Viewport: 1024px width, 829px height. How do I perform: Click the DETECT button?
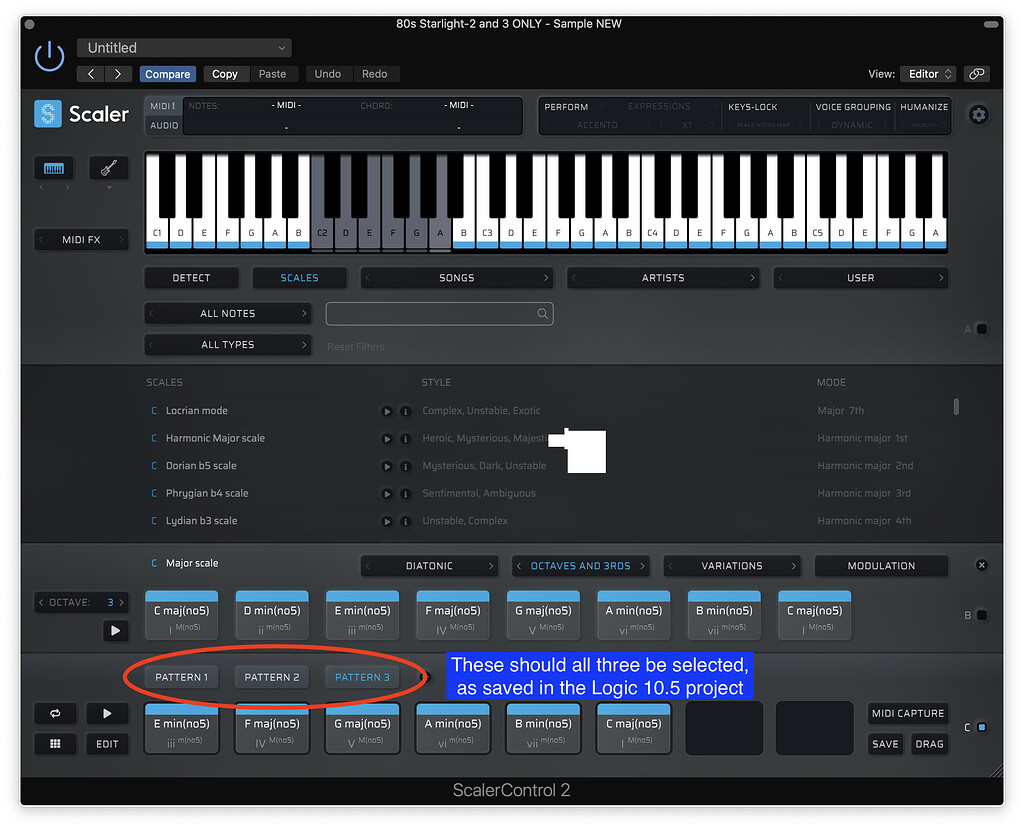click(191, 277)
